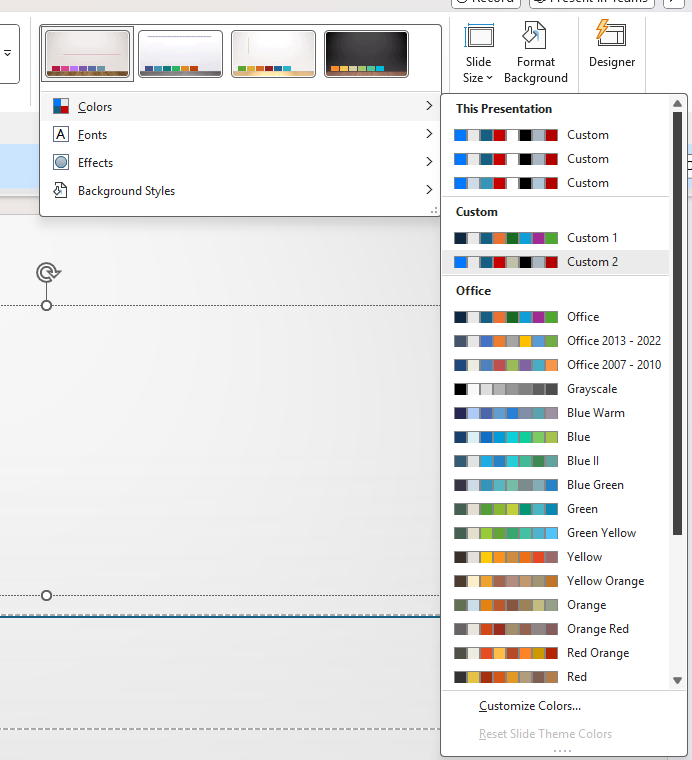
Task: Choose the Custom 1 color theme
Action: click(556, 238)
